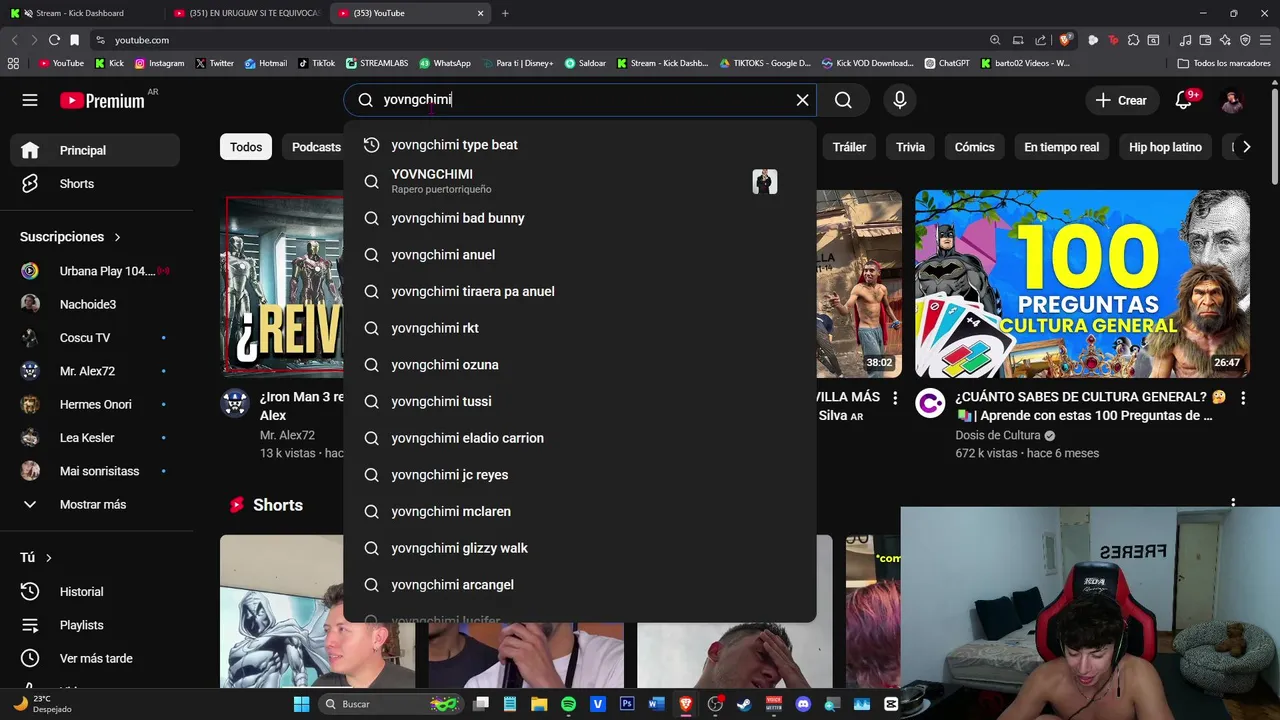The image size is (1280, 720).
Task: Open Hermes Onori subscription
Action: (95, 404)
